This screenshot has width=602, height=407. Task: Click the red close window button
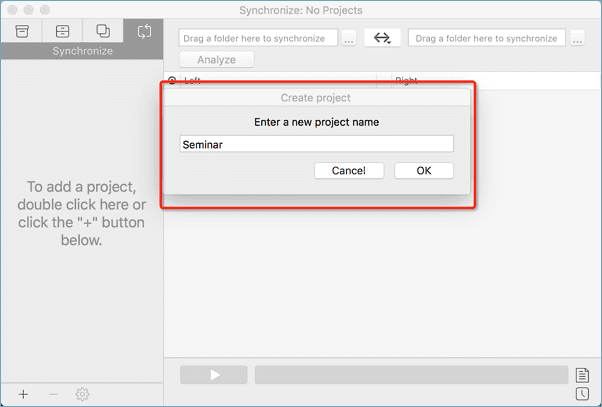click(12, 10)
